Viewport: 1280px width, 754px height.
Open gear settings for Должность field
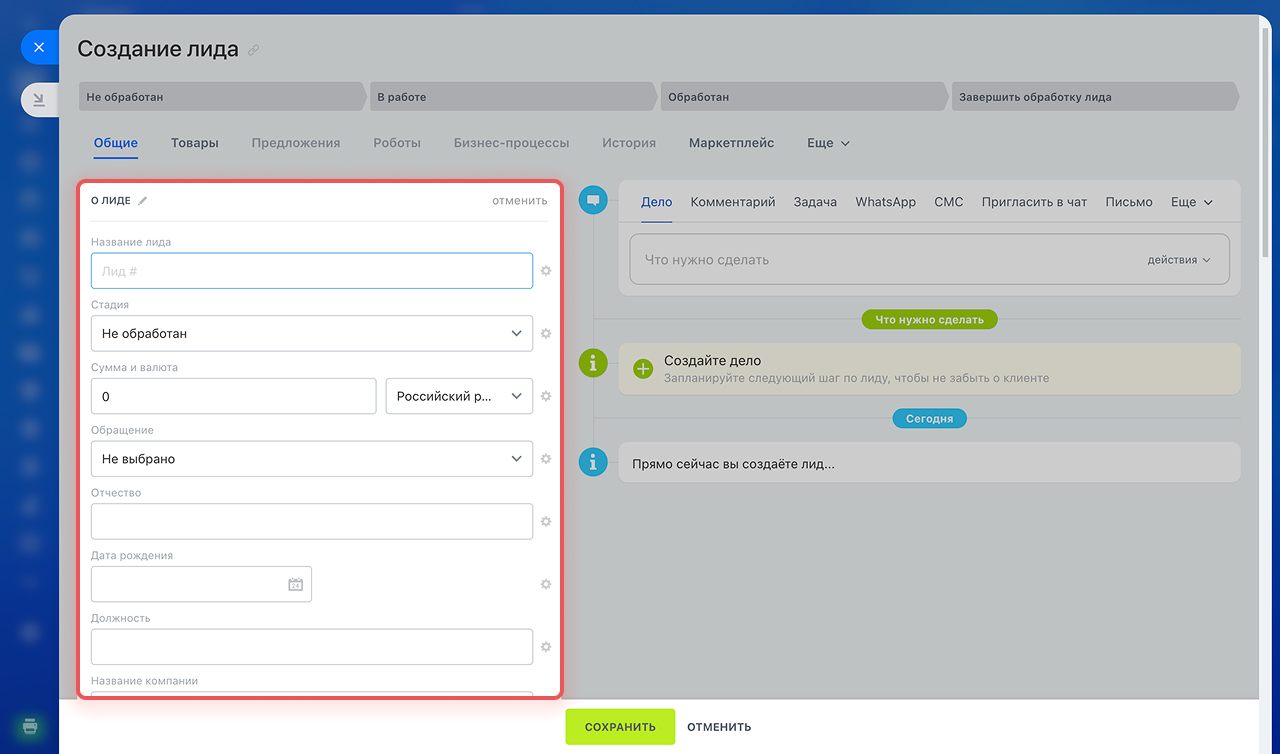point(546,647)
